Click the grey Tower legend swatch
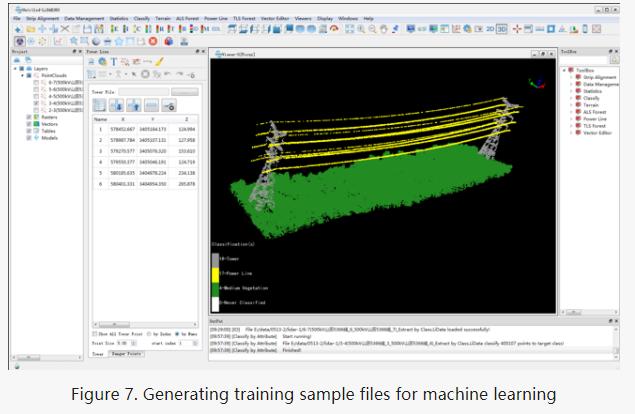 pos(215,260)
